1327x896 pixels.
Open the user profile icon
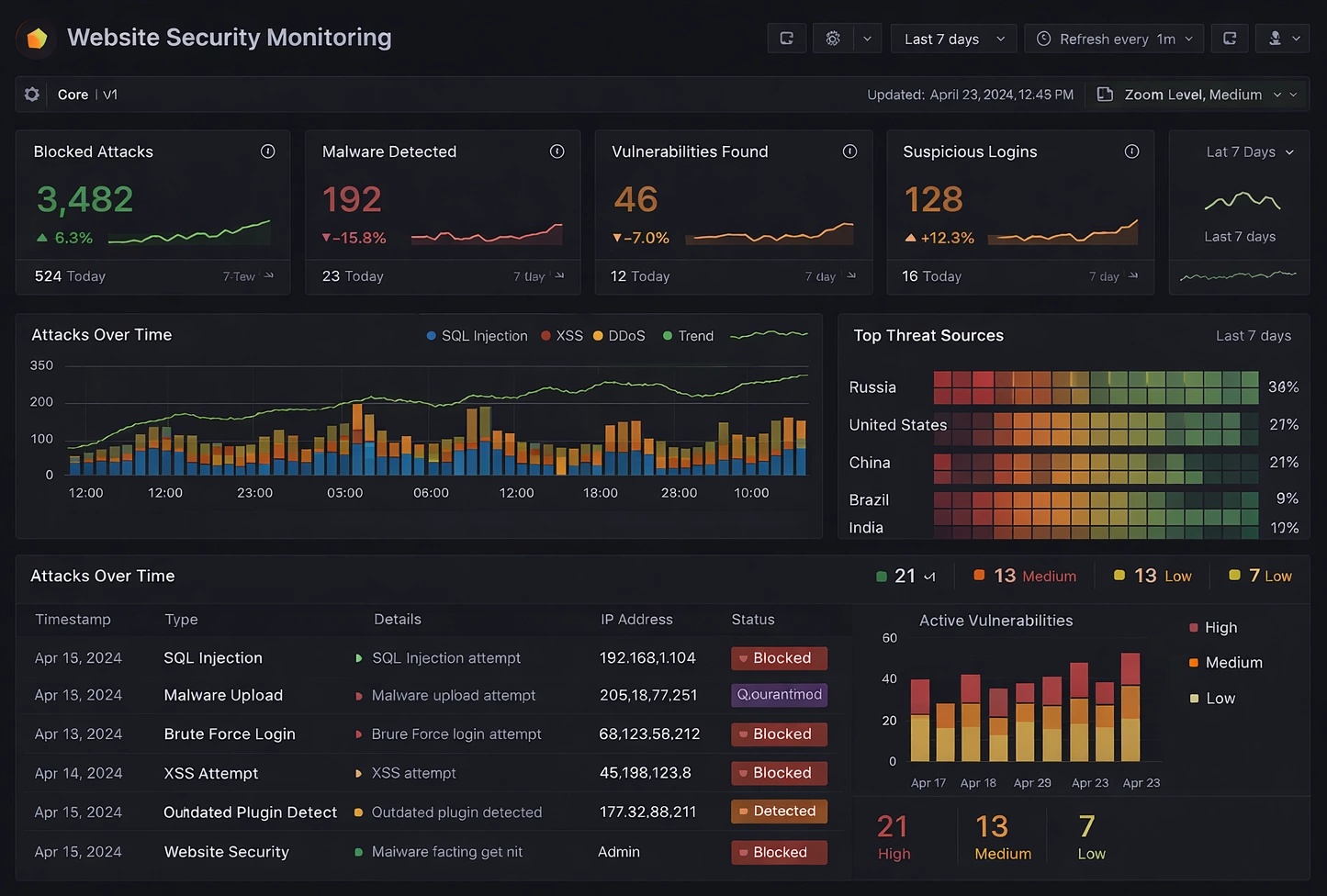click(1276, 38)
